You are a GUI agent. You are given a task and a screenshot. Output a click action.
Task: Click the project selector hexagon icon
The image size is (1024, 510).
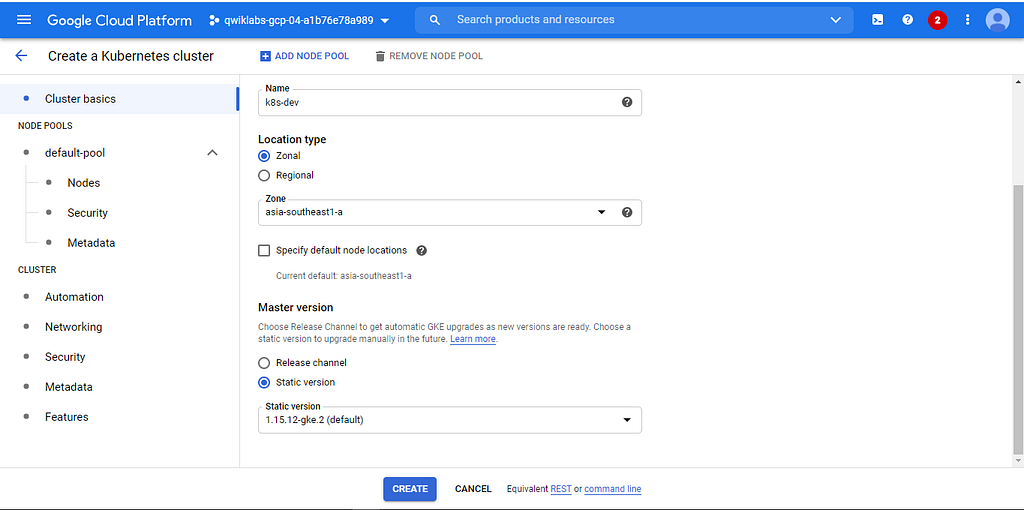[214, 20]
